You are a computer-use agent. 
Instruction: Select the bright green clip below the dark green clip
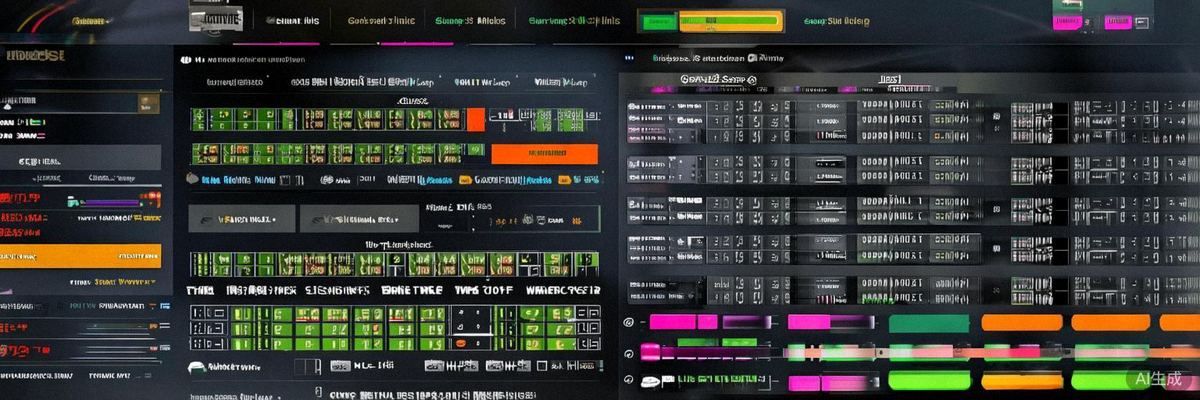tap(929, 381)
